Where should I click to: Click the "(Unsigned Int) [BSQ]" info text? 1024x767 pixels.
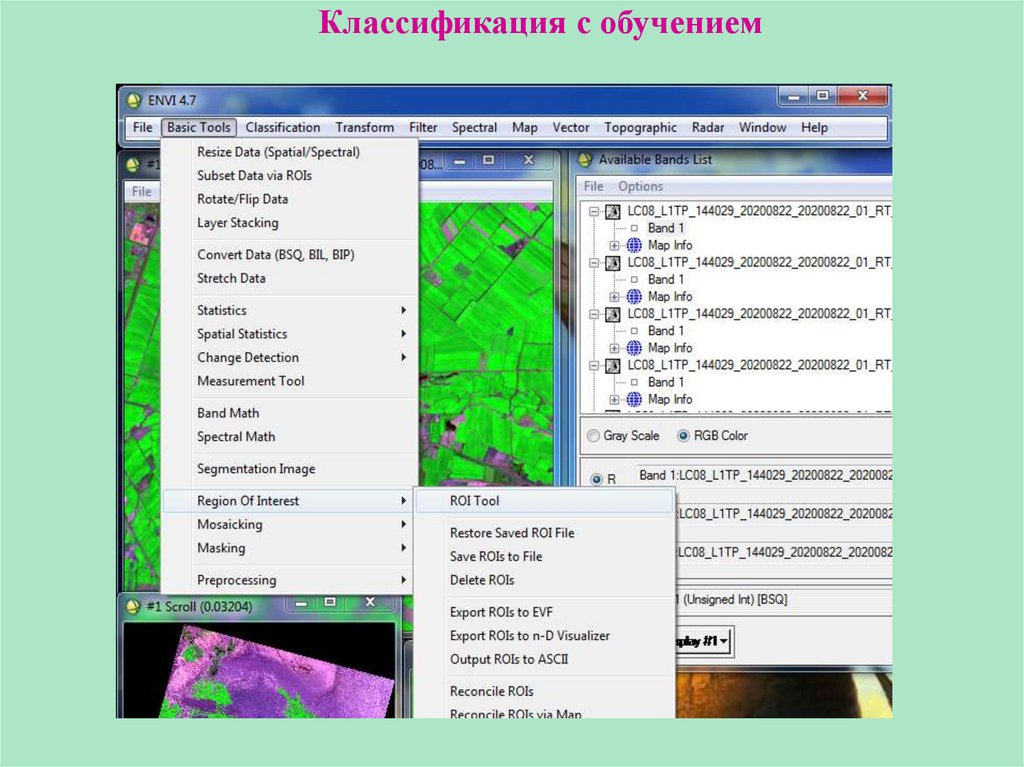(x=735, y=599)
